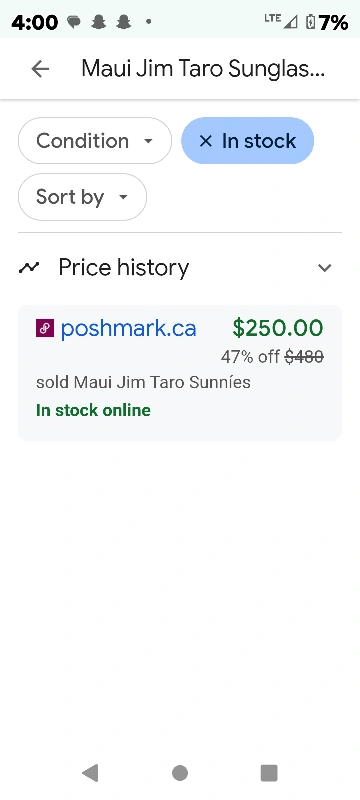Screen dimensions: 360x800
Task: Expand the Price history chevron
Action: [325, 267]
